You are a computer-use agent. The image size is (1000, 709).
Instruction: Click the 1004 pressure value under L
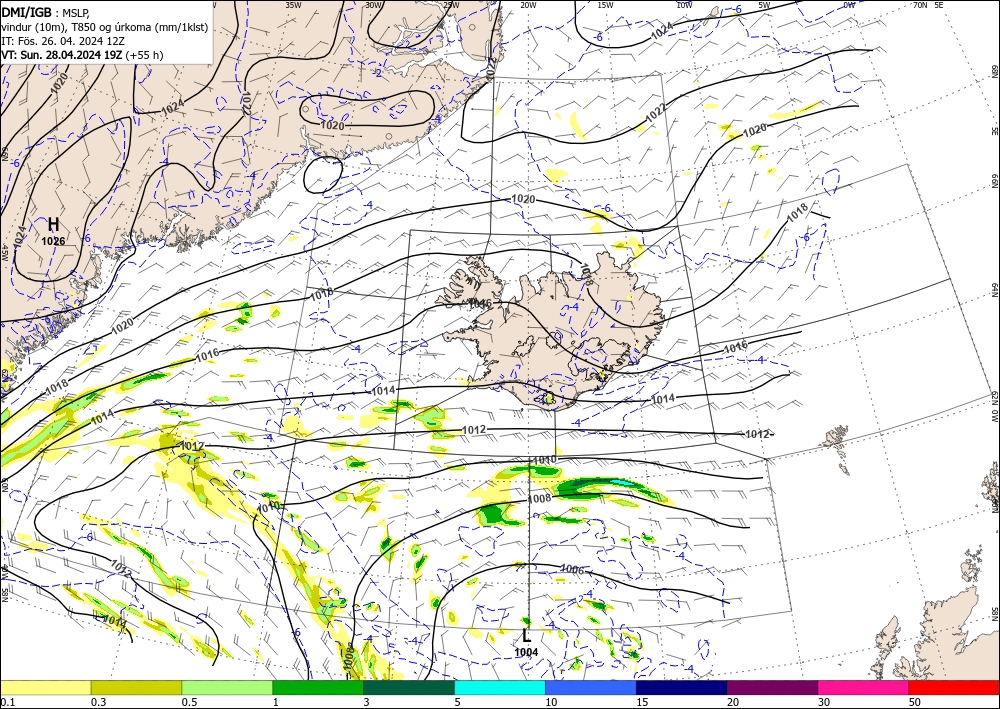point(526,652)
